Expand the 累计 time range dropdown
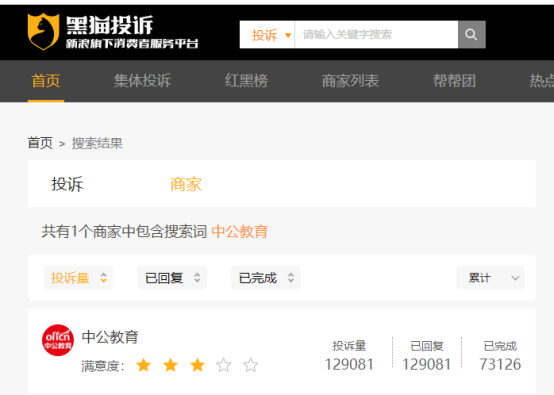The height and width of the screenshot is (395, 554). pyautogui.click(x=490, y=278)
